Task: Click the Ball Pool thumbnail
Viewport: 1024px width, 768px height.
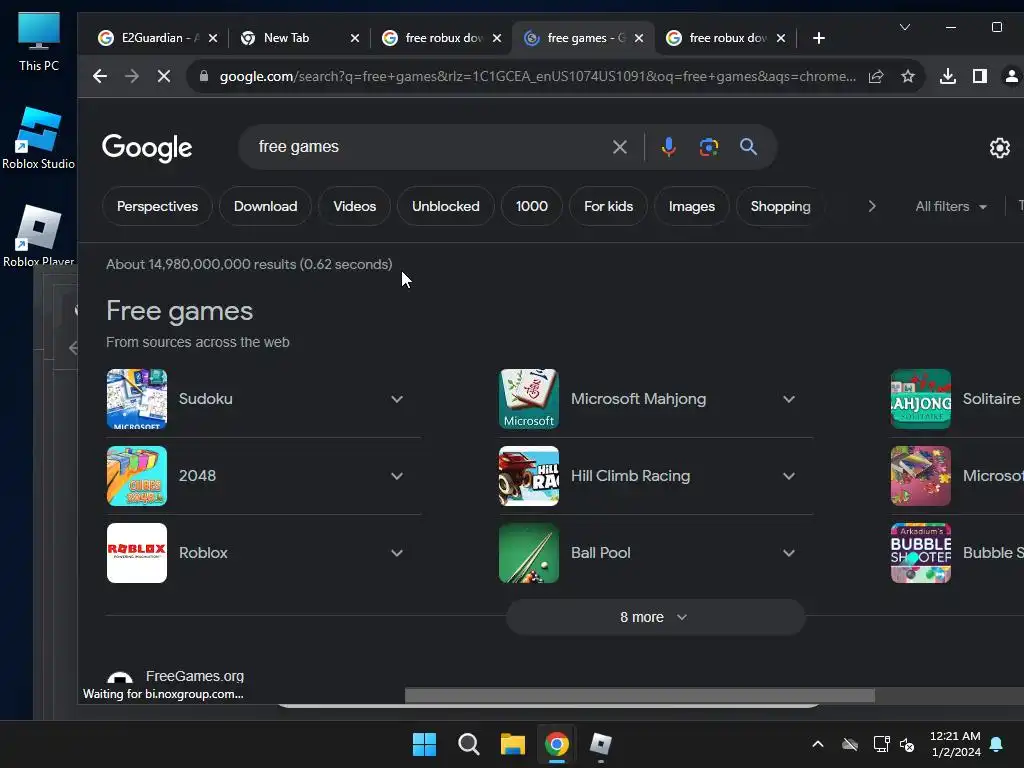Action: click(x=529, y=553)
